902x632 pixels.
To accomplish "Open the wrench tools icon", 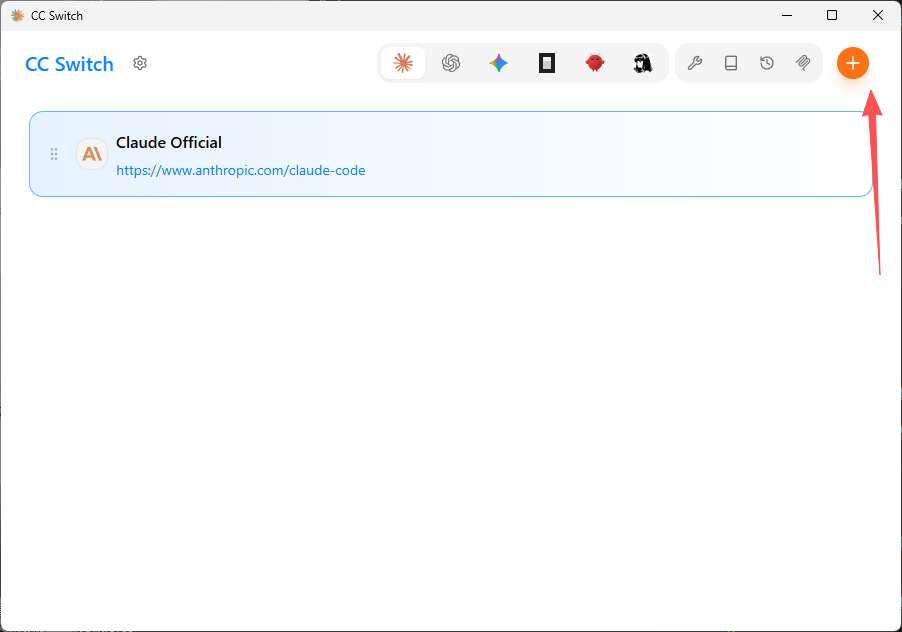I will [x=695, y=63].
